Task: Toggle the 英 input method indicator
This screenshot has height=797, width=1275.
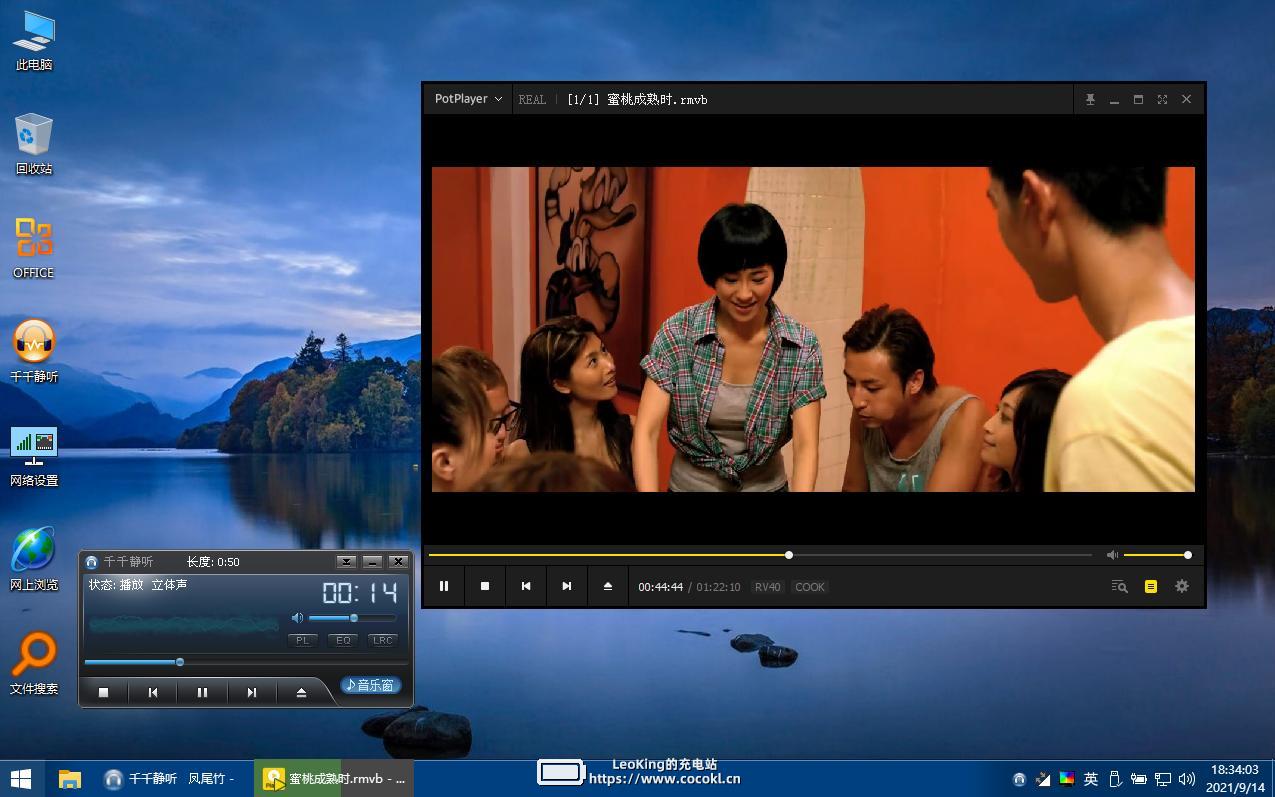Action: point(1091,779)
